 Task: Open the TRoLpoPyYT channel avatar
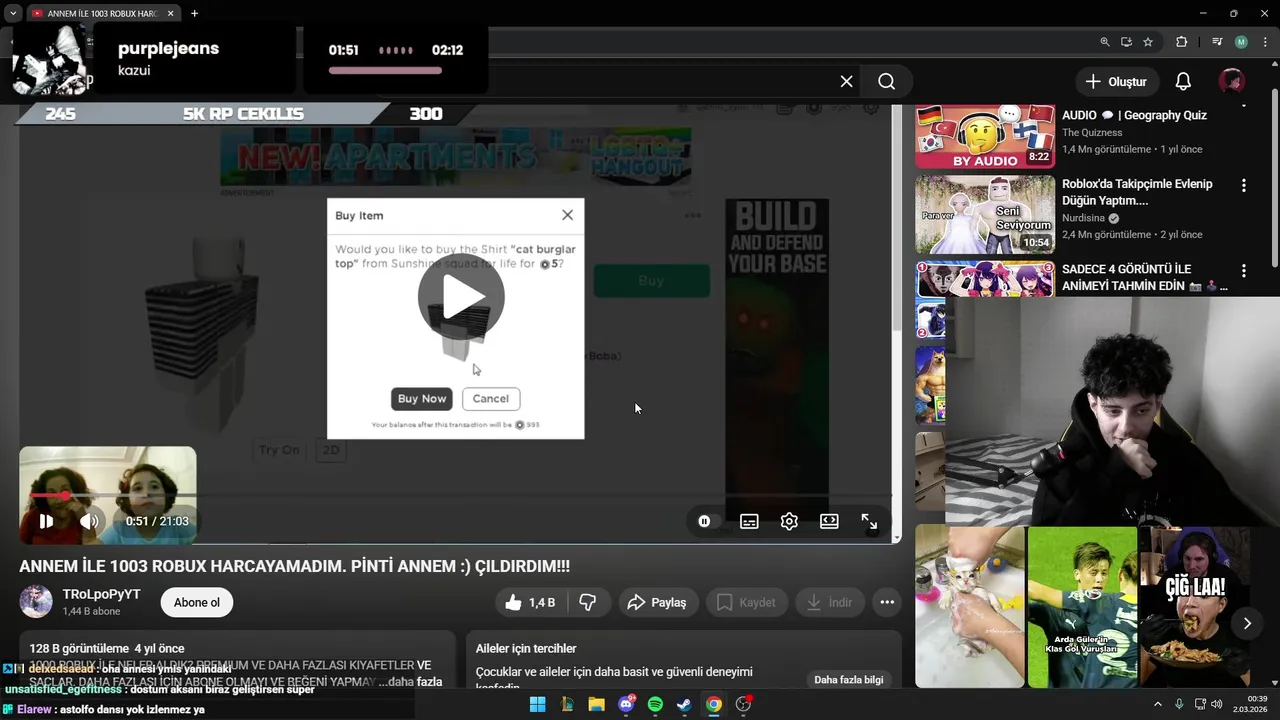36,602
